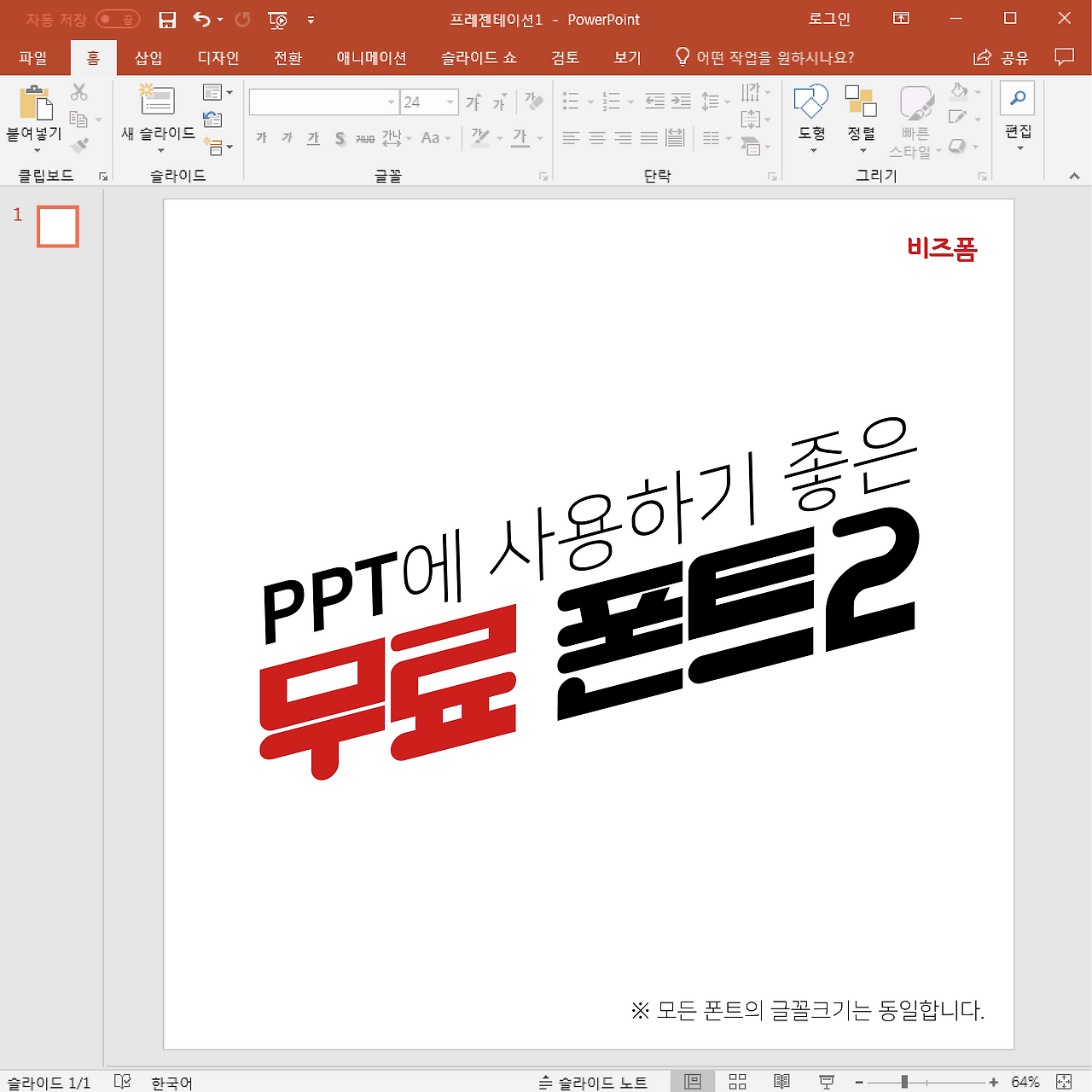Image resolution: width=1092 pixels, height=1092 pixels.
Task: Toggle underline on selected text
Action: click(x=312, y=137)
